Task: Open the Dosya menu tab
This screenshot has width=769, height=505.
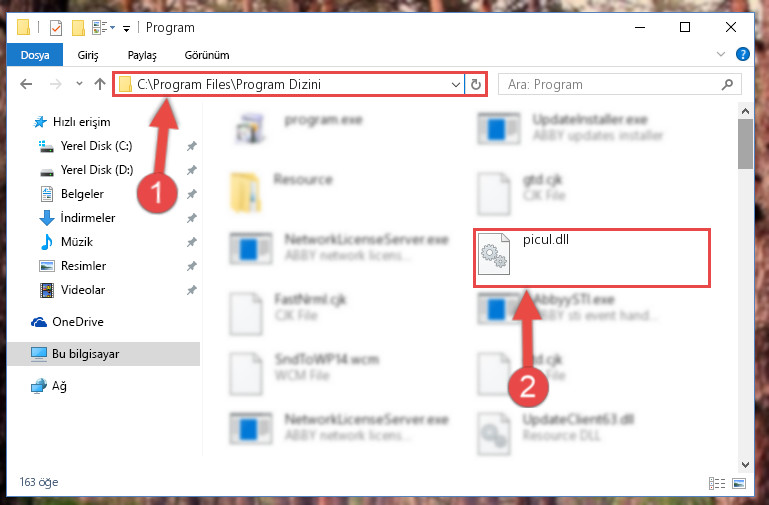Action: pyautogui.click(x=35, y=55)
